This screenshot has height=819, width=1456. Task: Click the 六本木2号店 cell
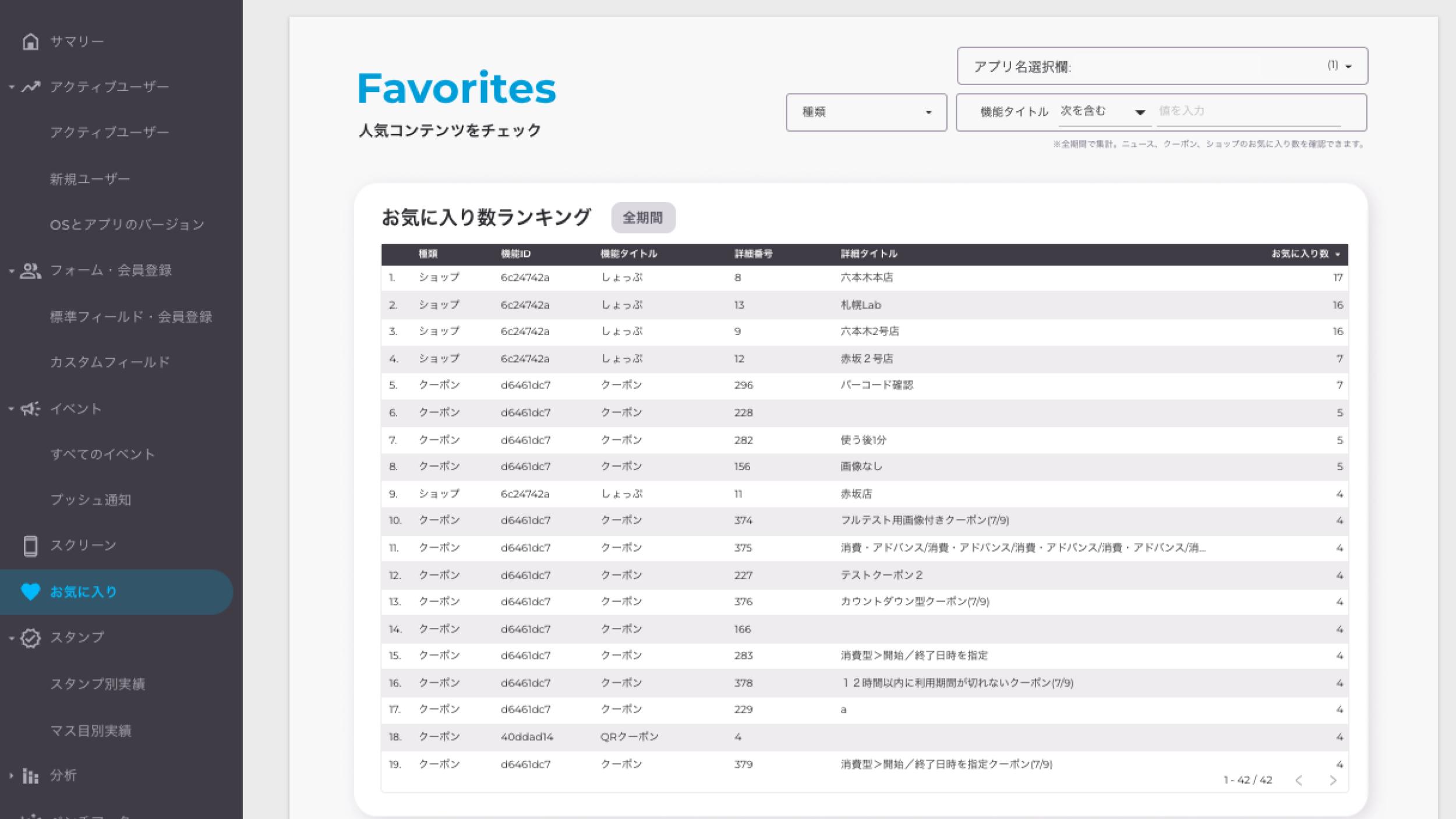pyautogui.click(x=870, y=331)
